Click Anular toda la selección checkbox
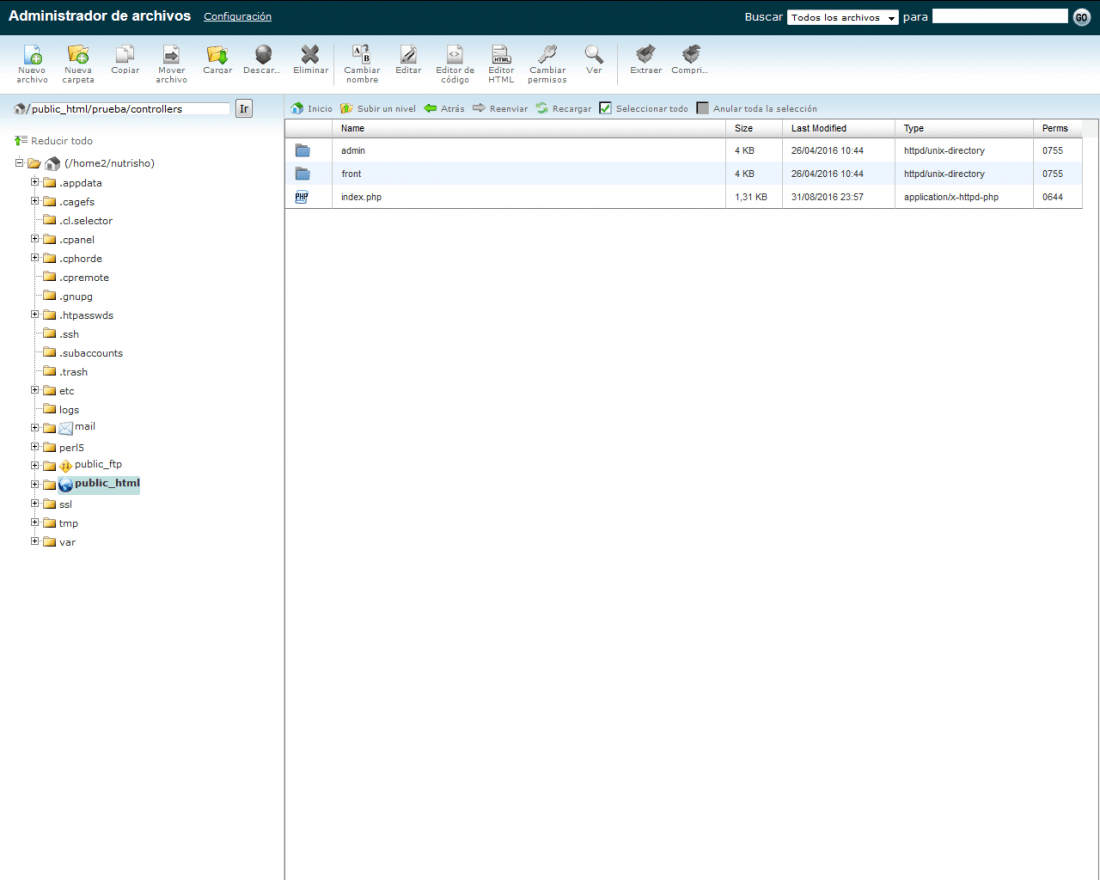The height and width of the screenshot is (880, 1100). pos(702,108)
